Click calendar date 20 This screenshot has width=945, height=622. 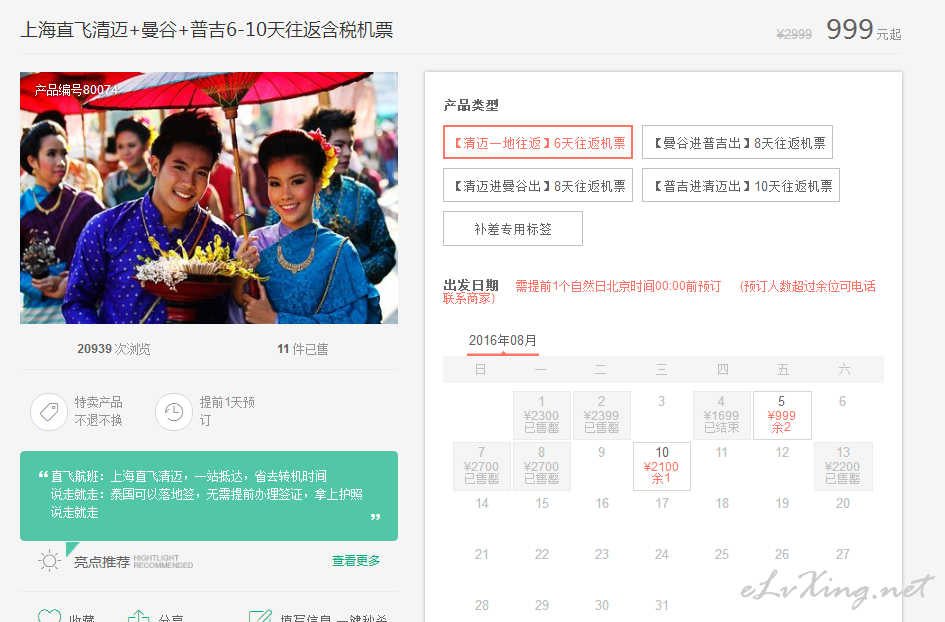tap(843, 503)
